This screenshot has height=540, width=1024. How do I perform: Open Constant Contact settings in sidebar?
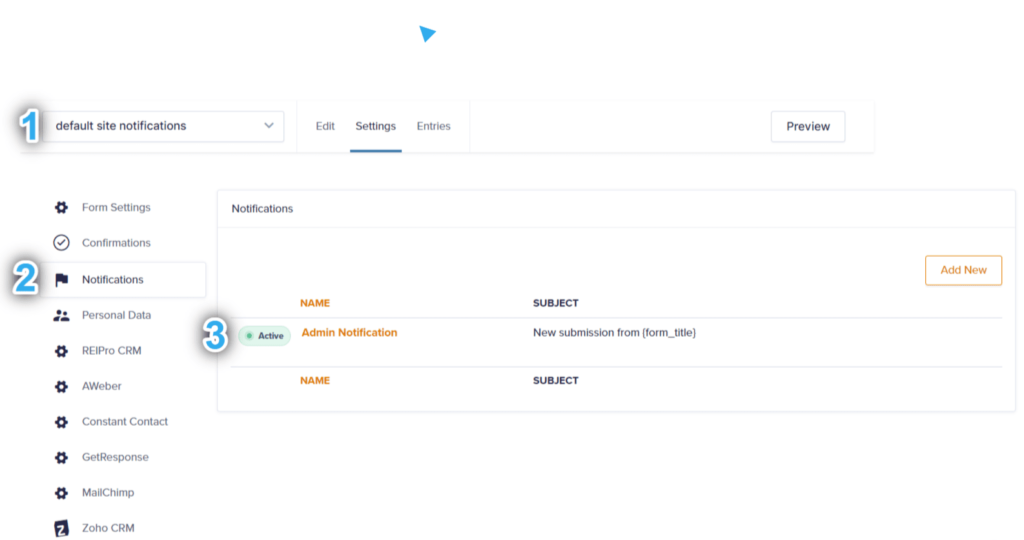point(124,422)
